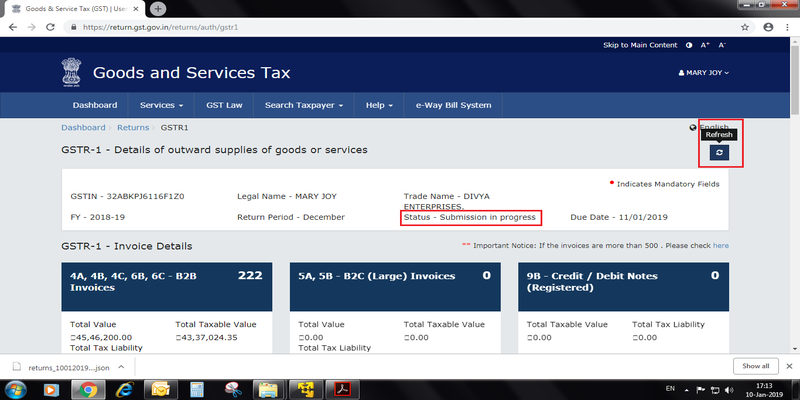Decrease font size with A- icon
Image resolution: width=800 pixels, height=416 pixels.
[x=722, y=45]
